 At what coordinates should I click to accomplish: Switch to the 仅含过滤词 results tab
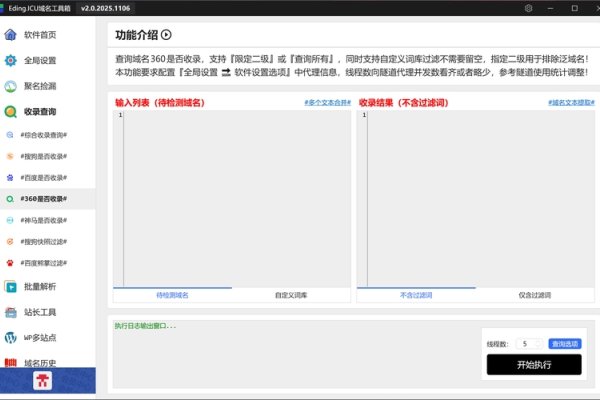point(535,295)
